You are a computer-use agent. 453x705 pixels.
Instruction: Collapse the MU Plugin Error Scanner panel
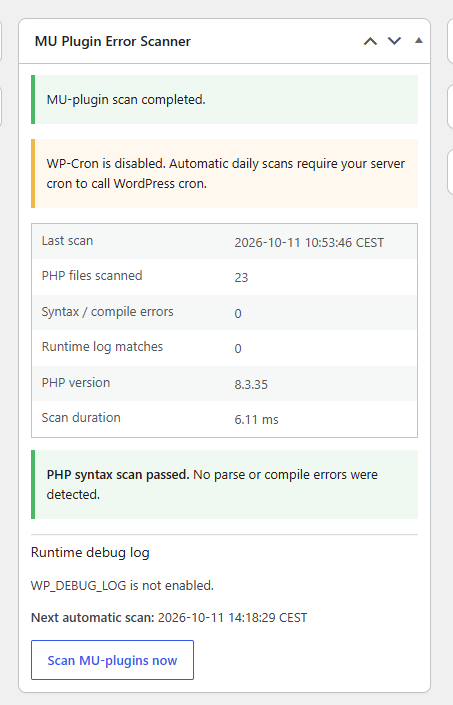(x=418, y=41)
